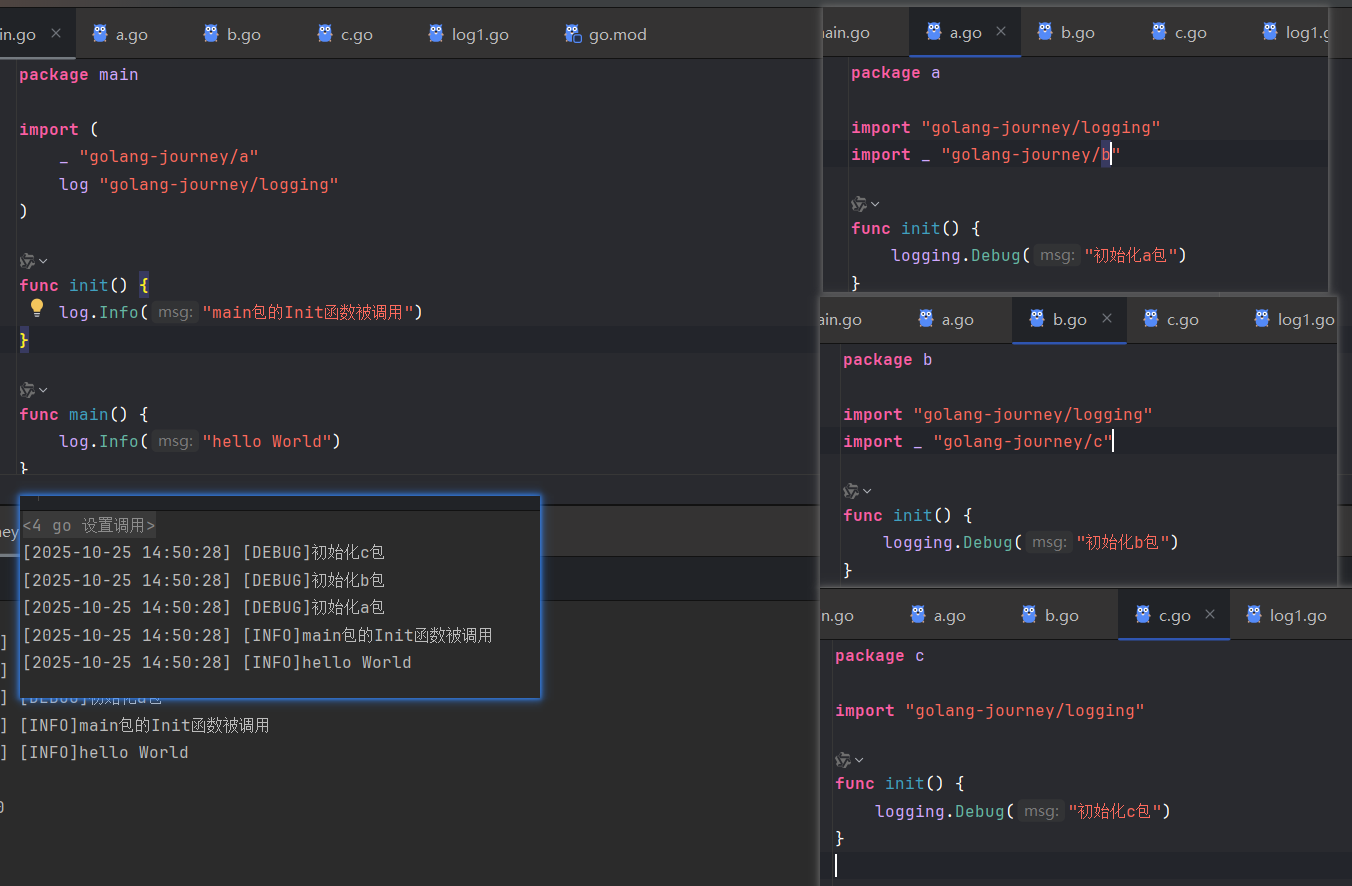Open the chevron dropdown above init in package a

(875, 204)
